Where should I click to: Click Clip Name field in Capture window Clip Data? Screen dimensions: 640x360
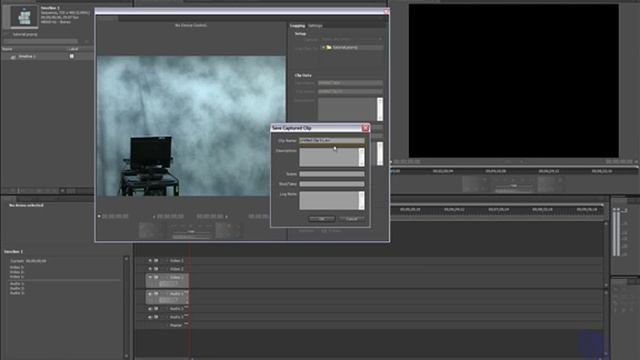coord(350,91)
